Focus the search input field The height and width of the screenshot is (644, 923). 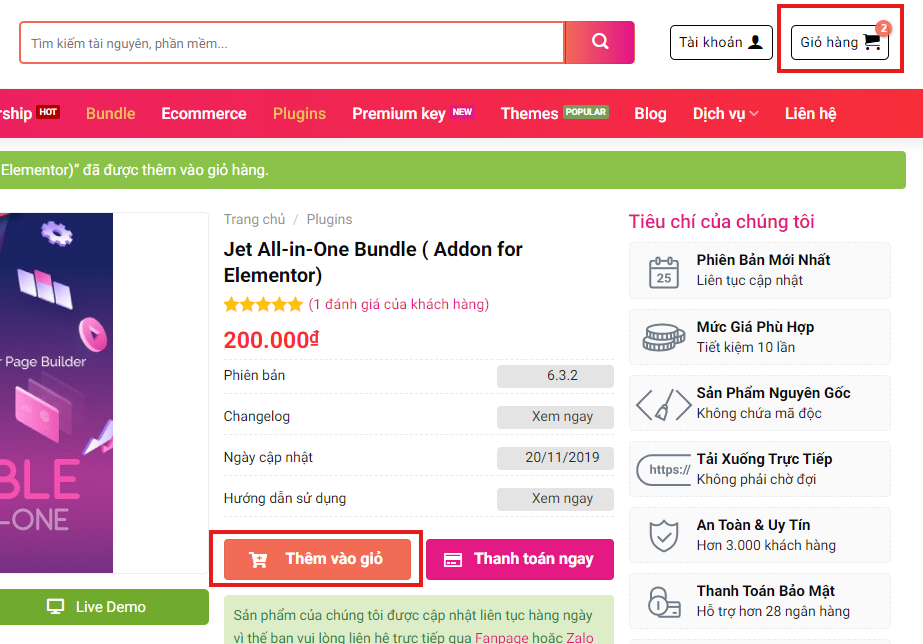click(292, 43)
